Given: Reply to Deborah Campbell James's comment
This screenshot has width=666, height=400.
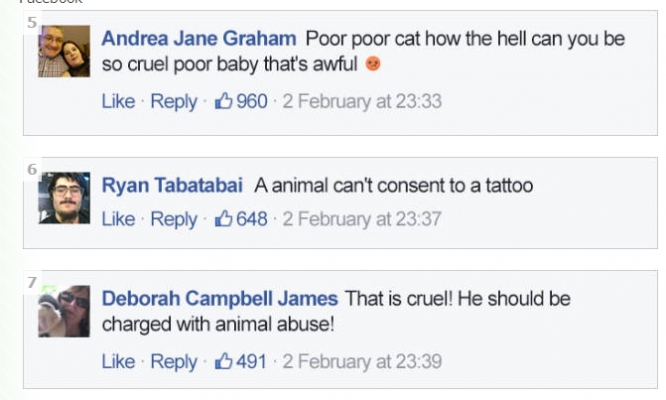Looking at the screenshot, I should click(174, 361).
